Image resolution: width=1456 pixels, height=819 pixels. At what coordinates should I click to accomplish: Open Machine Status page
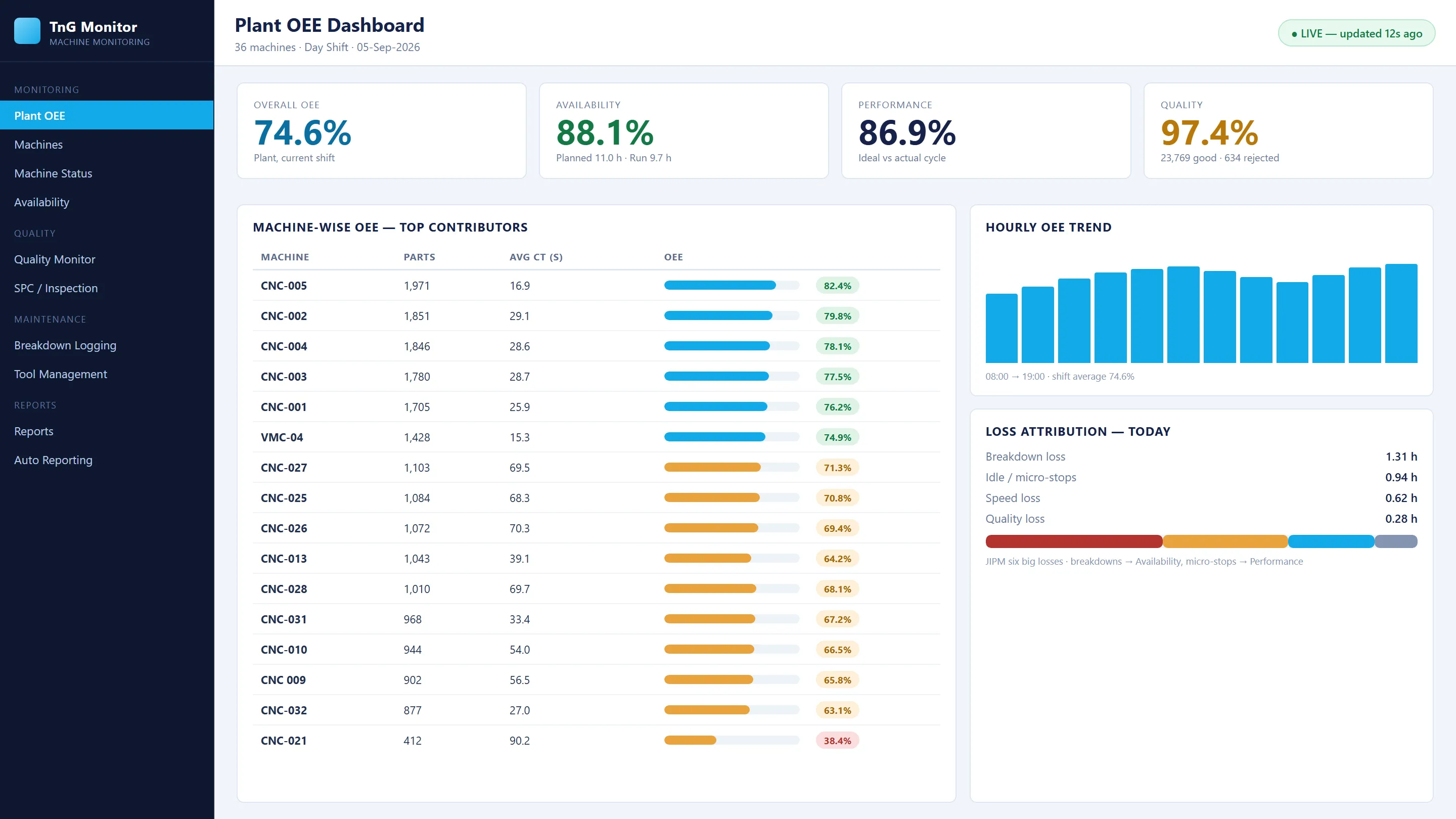[107, 173]
